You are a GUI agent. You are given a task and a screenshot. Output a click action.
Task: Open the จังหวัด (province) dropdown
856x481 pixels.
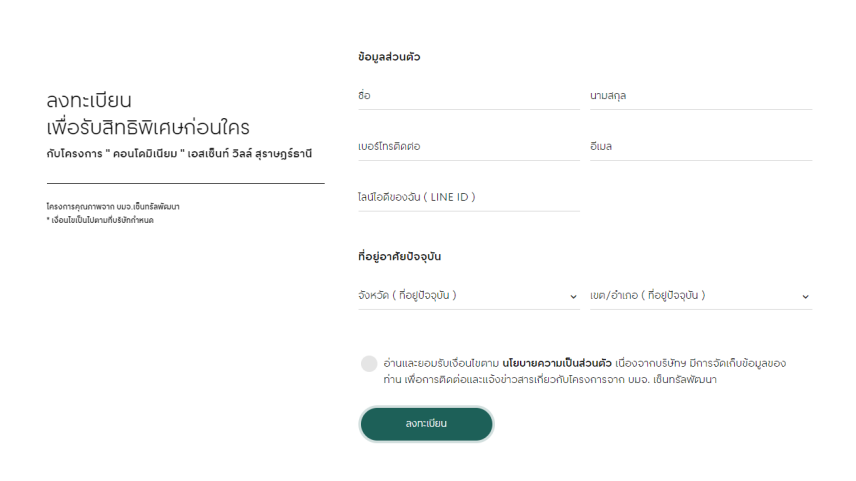460,296
